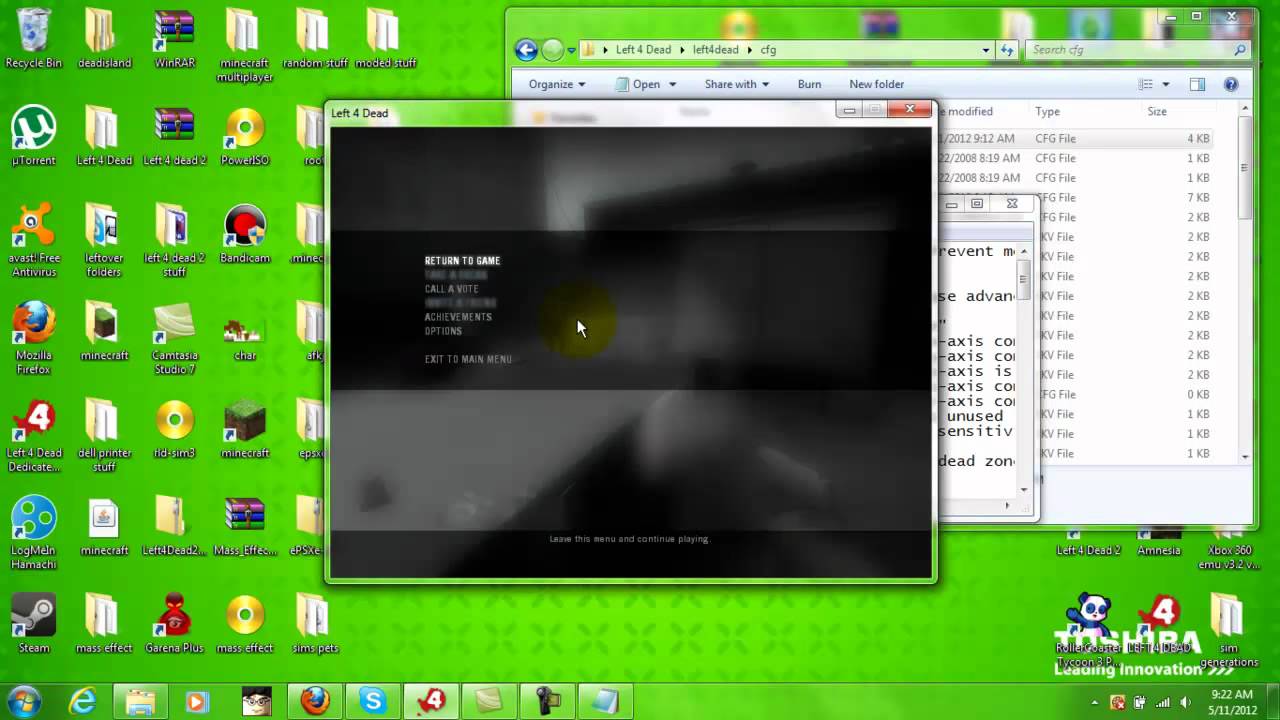1280x720 pixels.
Task: Select the µTorrent desktop shortcut
Action: click(34, 137)
